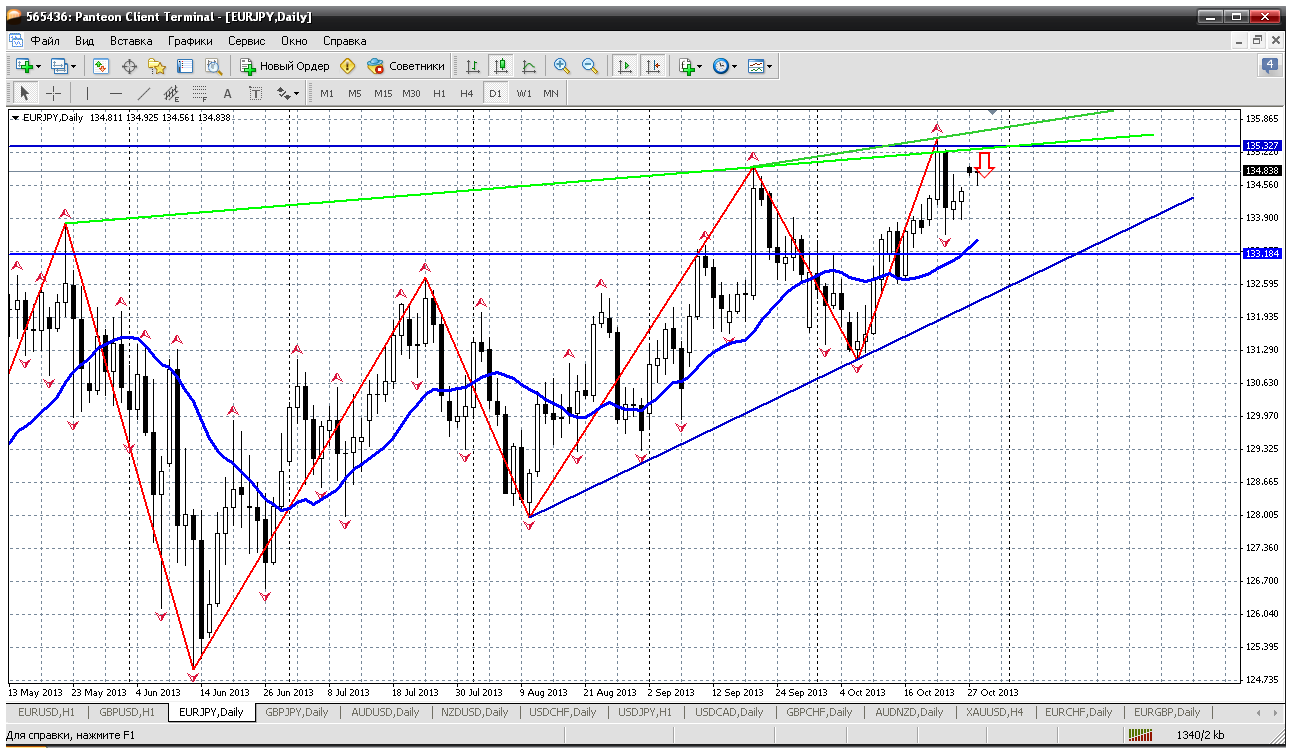Screen dimensions: 1289x748
Task: Expand the Profiles dropdown
Action: pyautogui.click(x=73, y=67)
